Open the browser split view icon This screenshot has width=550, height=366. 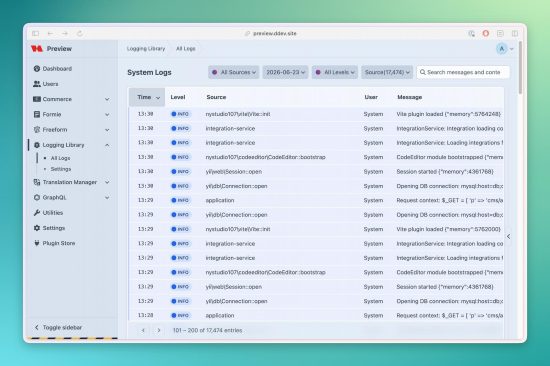515,33
